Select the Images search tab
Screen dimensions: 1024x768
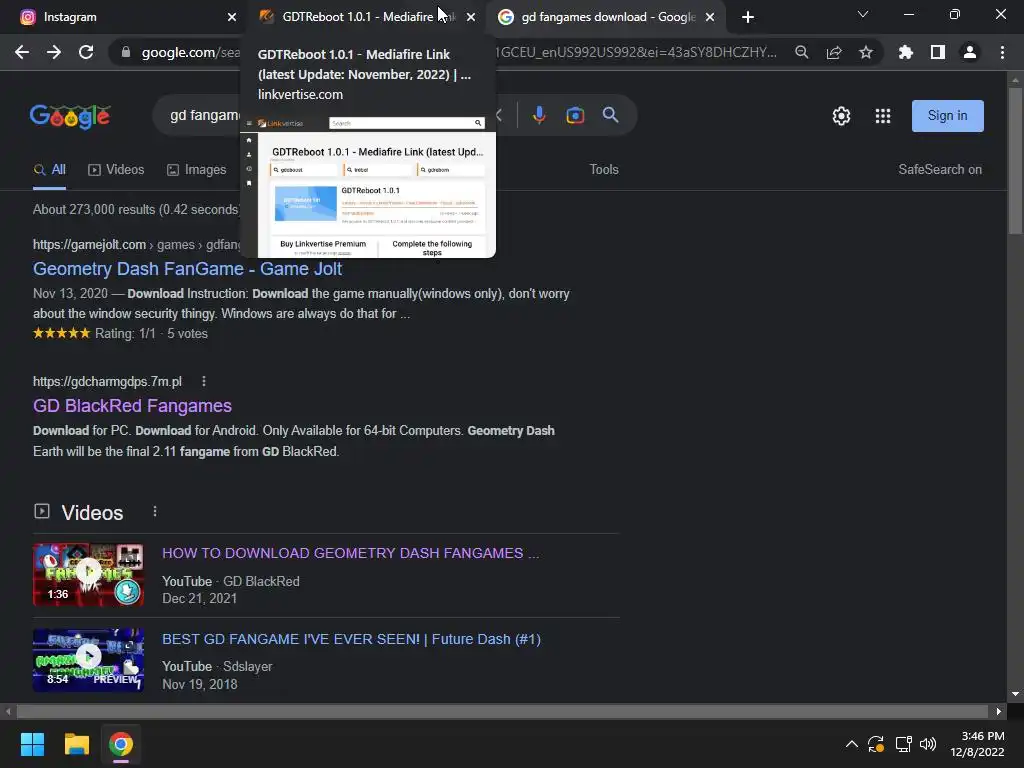197,170
